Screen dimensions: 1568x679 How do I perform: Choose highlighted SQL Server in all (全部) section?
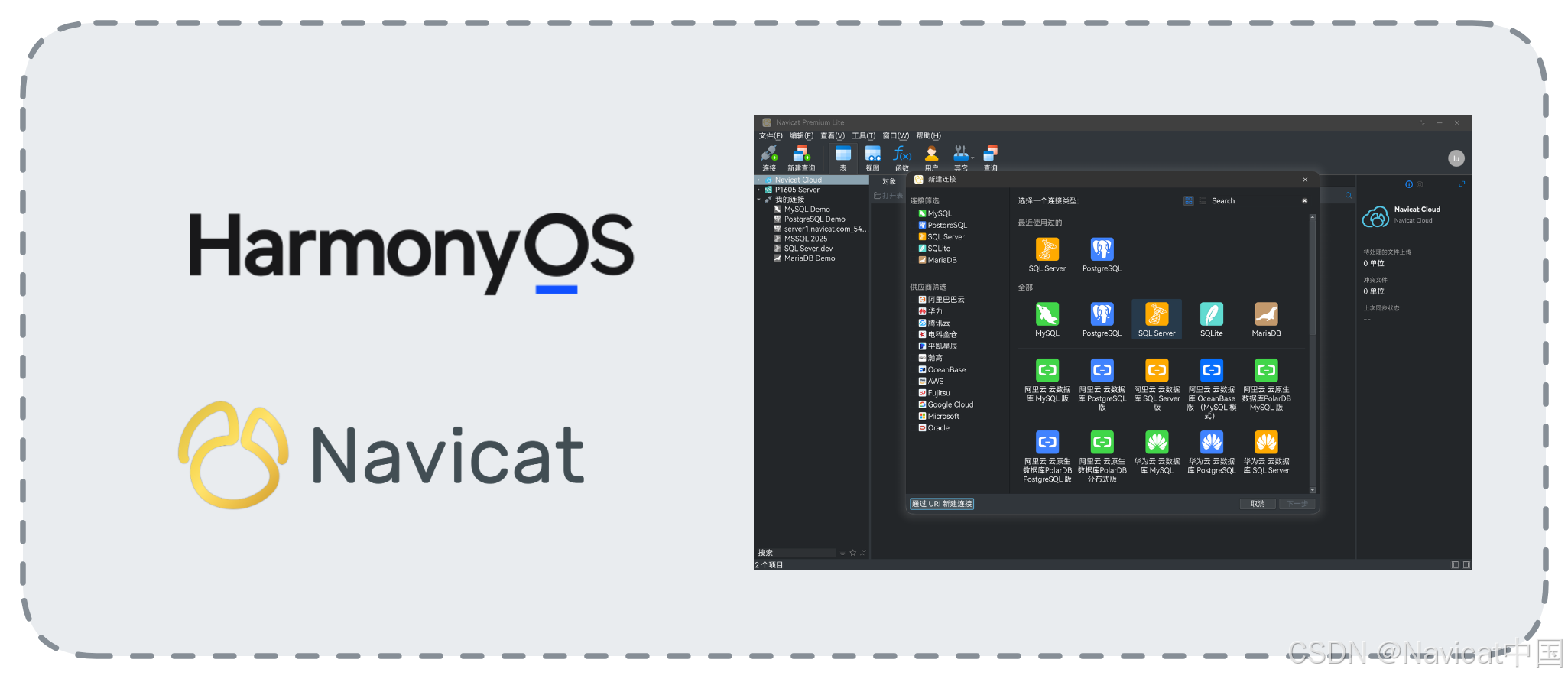click(1157, 320)
